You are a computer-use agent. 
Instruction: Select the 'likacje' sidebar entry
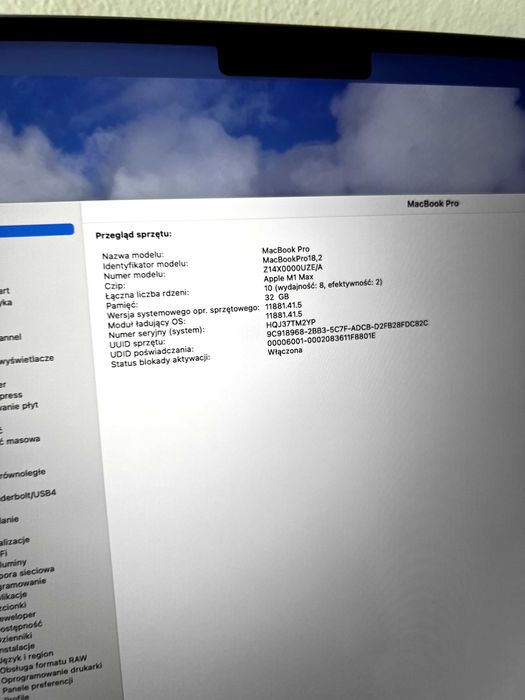tap(14, 595)
